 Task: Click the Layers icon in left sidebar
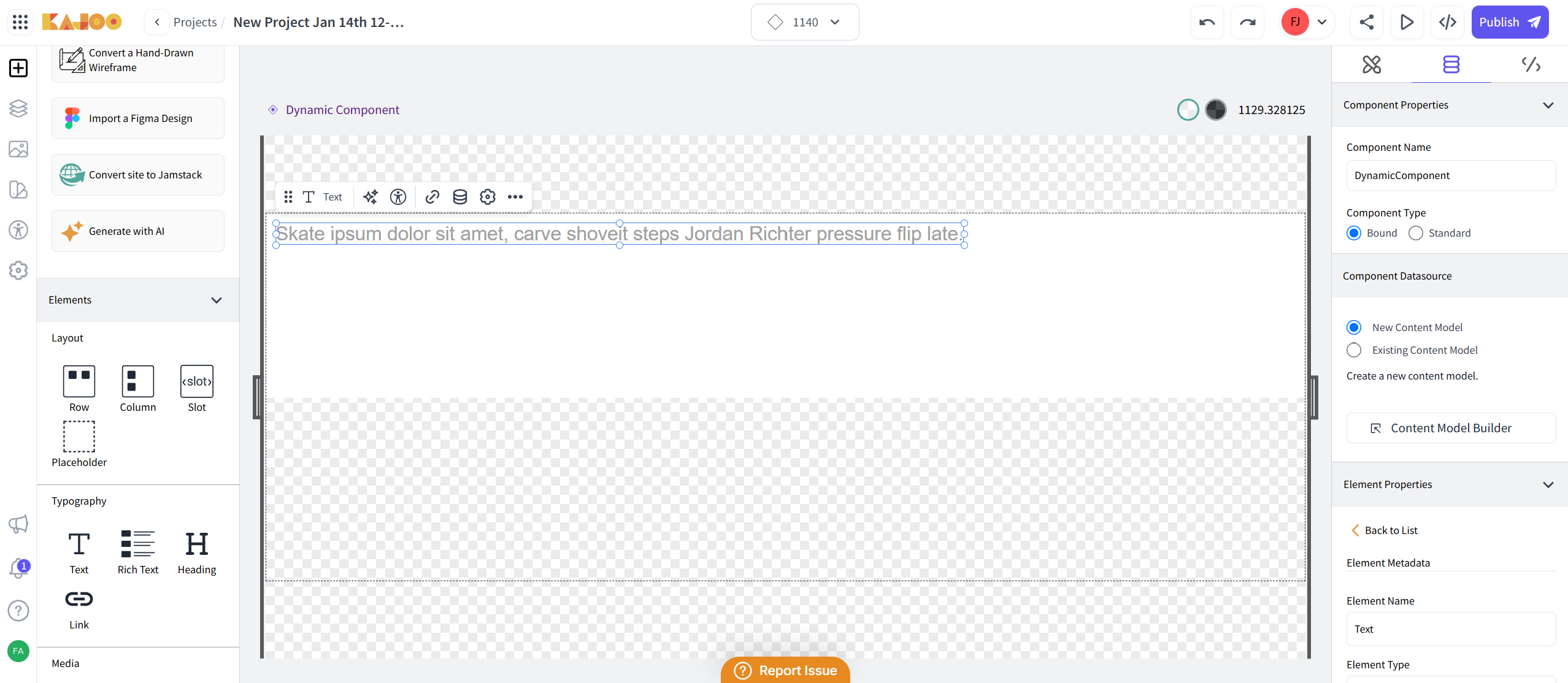coord(18,109)
